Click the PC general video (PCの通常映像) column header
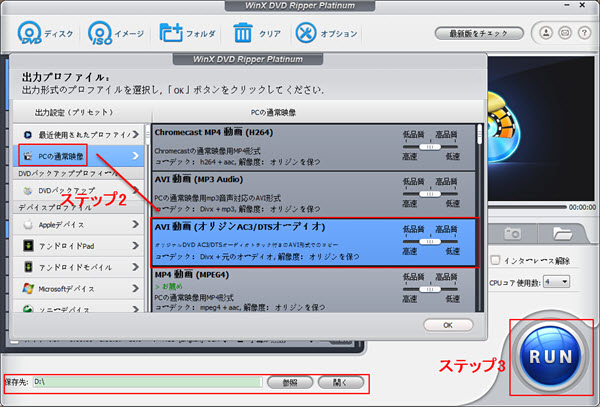Image resolution: width=600 pixels, height=407 pixels. (x=273, y=112)
